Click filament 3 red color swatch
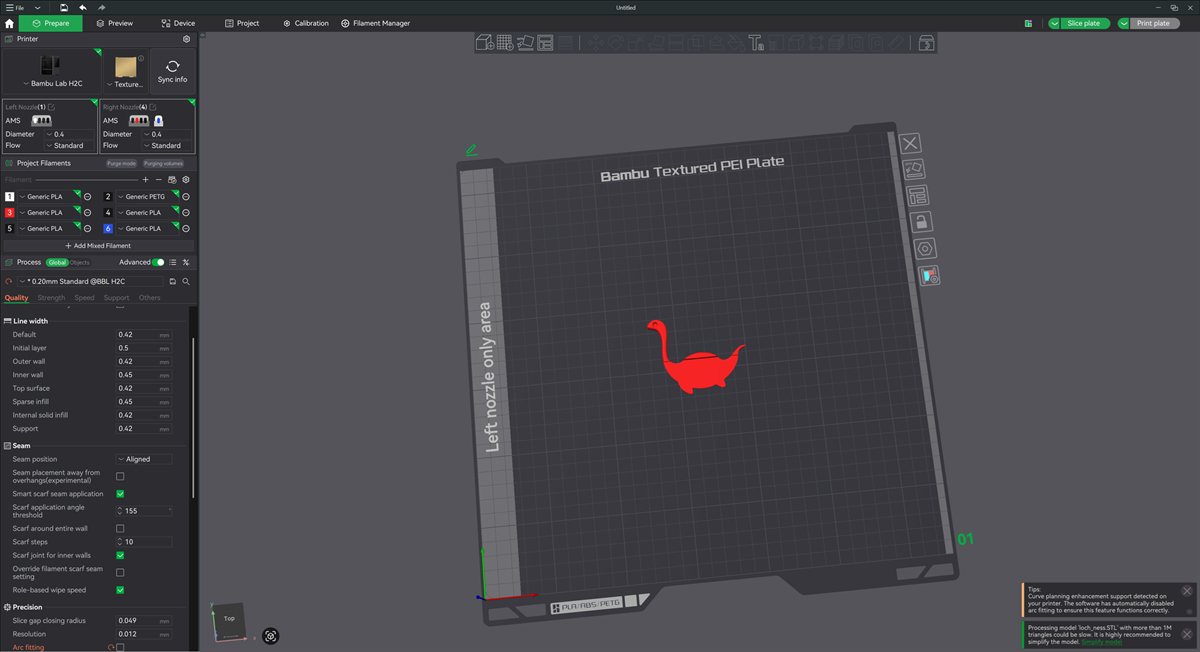 pyautogui.click(x=10, y=213)
